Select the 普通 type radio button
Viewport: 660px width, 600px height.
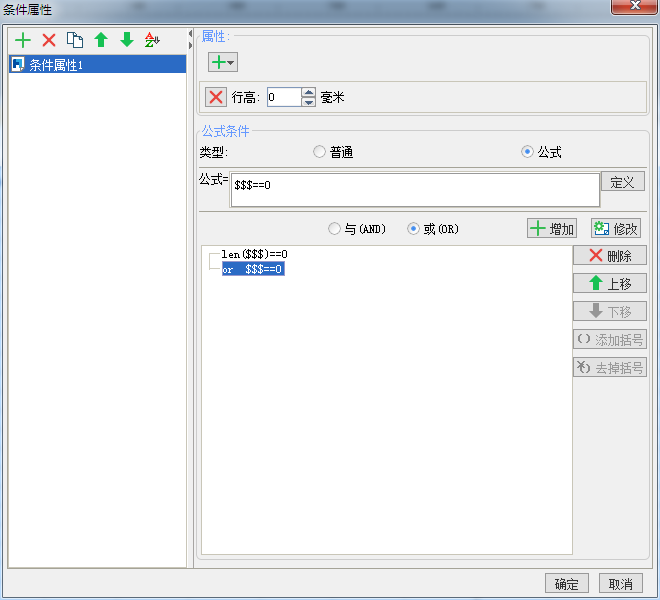[x=319, y=152]
